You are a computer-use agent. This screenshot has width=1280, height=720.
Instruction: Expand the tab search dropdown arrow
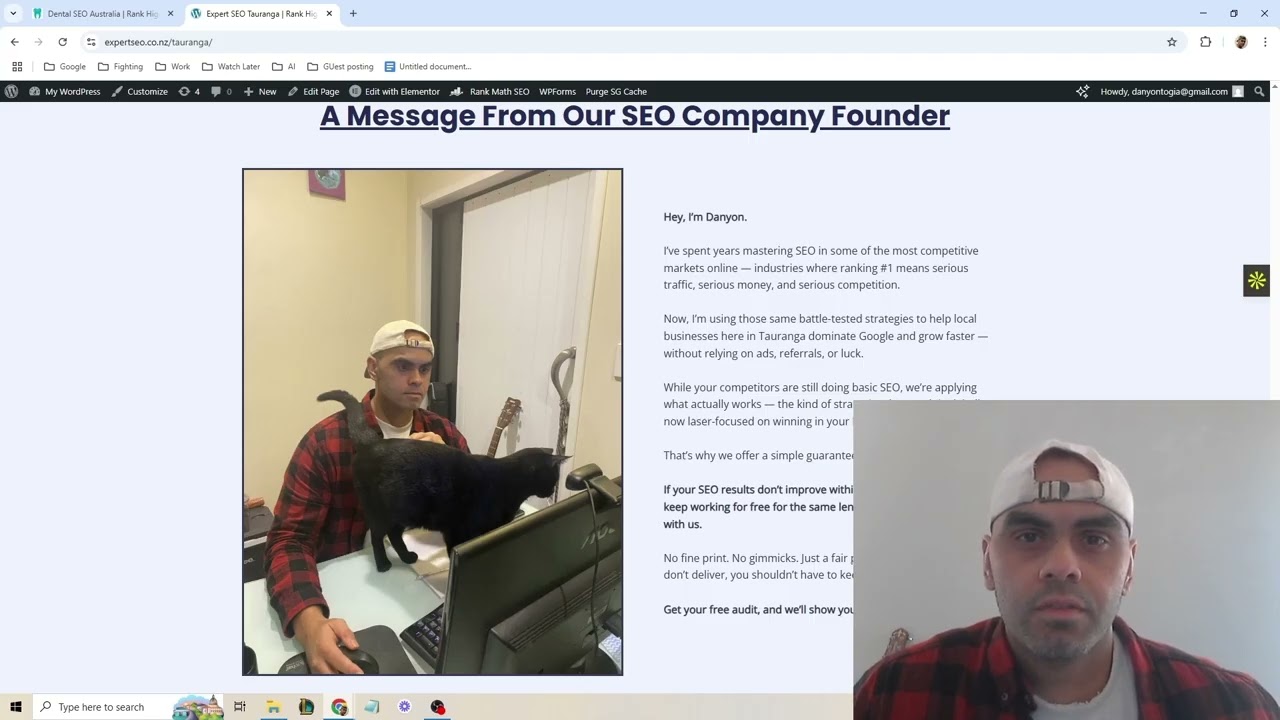(13, 14)
